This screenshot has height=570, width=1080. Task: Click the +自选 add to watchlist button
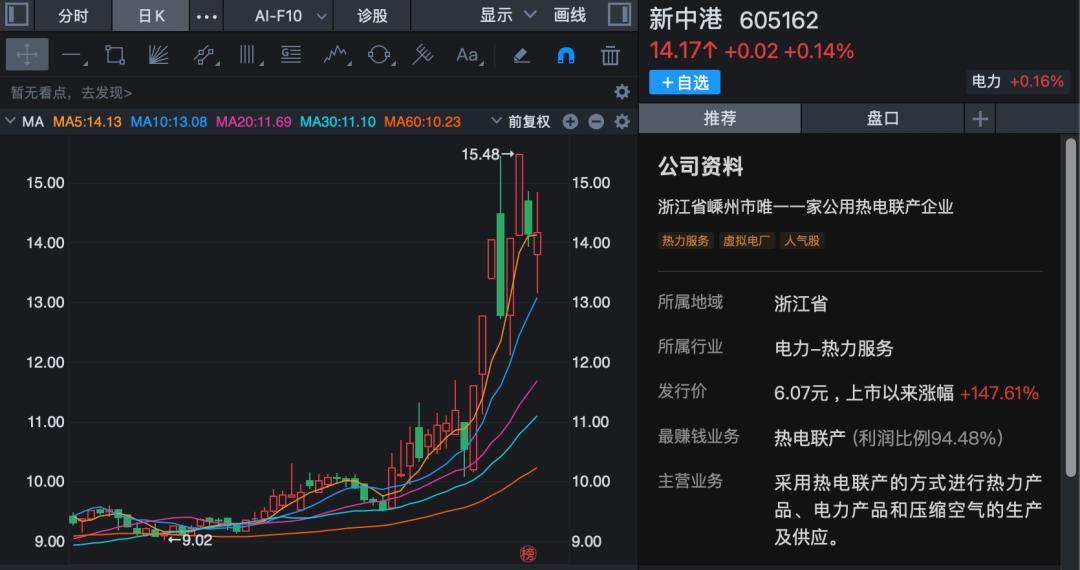[685, 82]
